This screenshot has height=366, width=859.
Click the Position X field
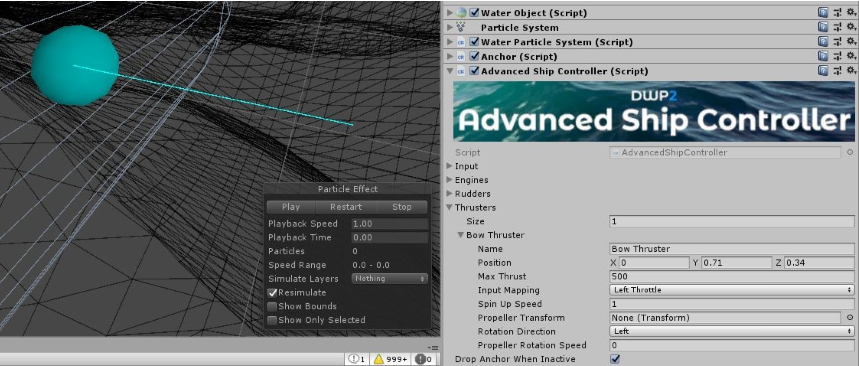(654, 262)
